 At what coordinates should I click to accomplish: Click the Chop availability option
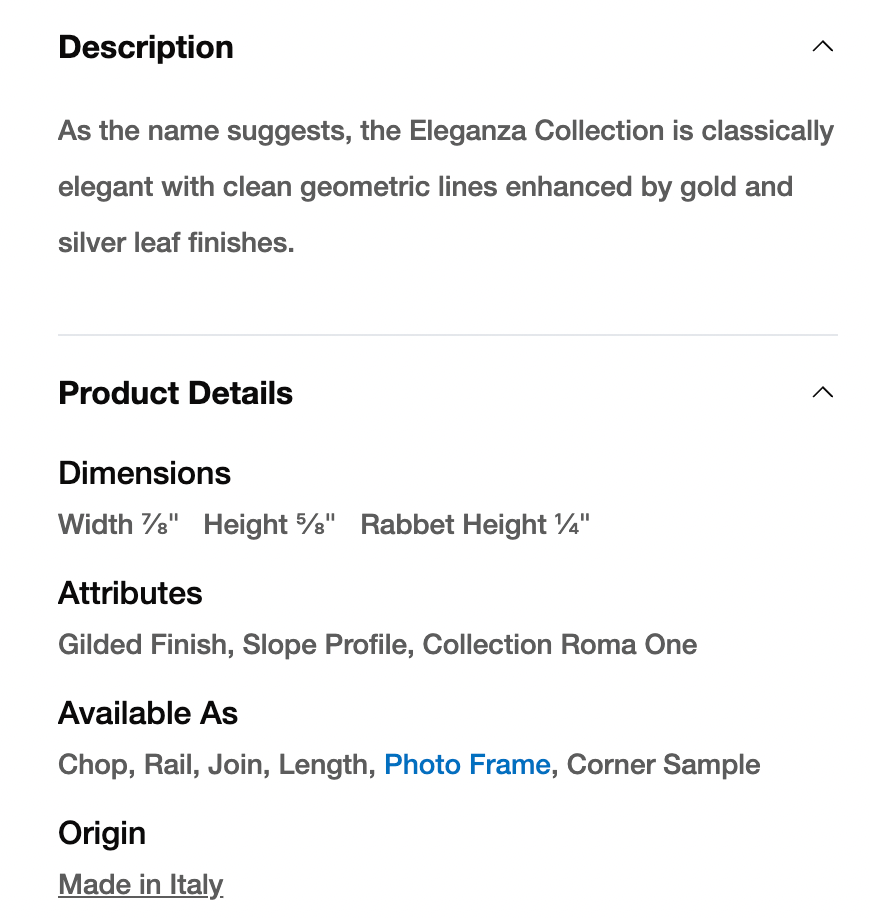[x=92, y=765]
